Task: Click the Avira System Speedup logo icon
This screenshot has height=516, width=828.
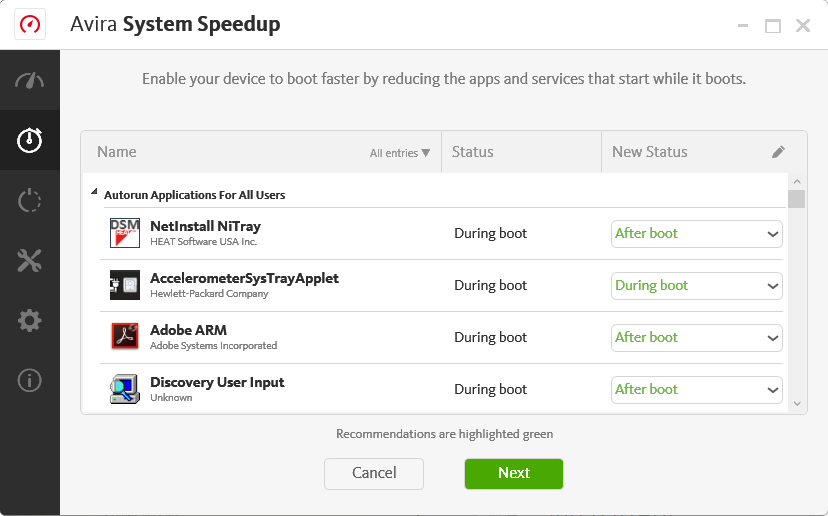Action: [x=30, y=24]
